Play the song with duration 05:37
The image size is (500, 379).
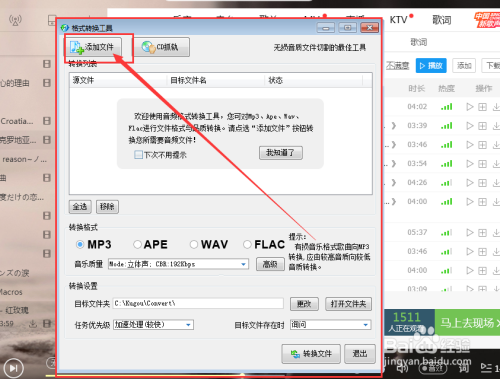(470, 233)
